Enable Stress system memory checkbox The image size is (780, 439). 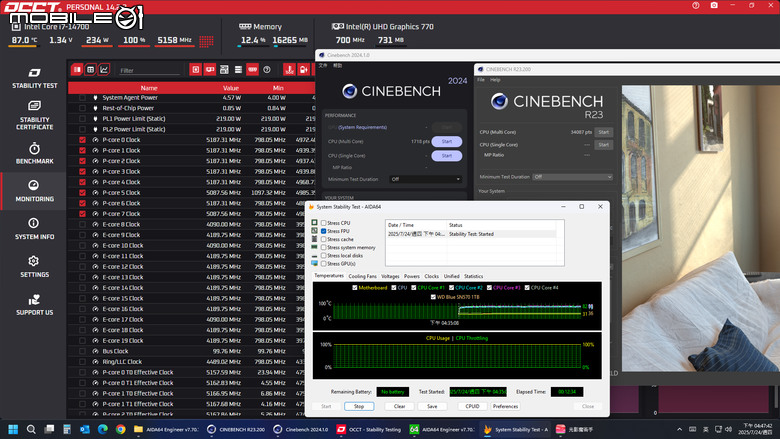pyautogui.click(x=324, y=247)
